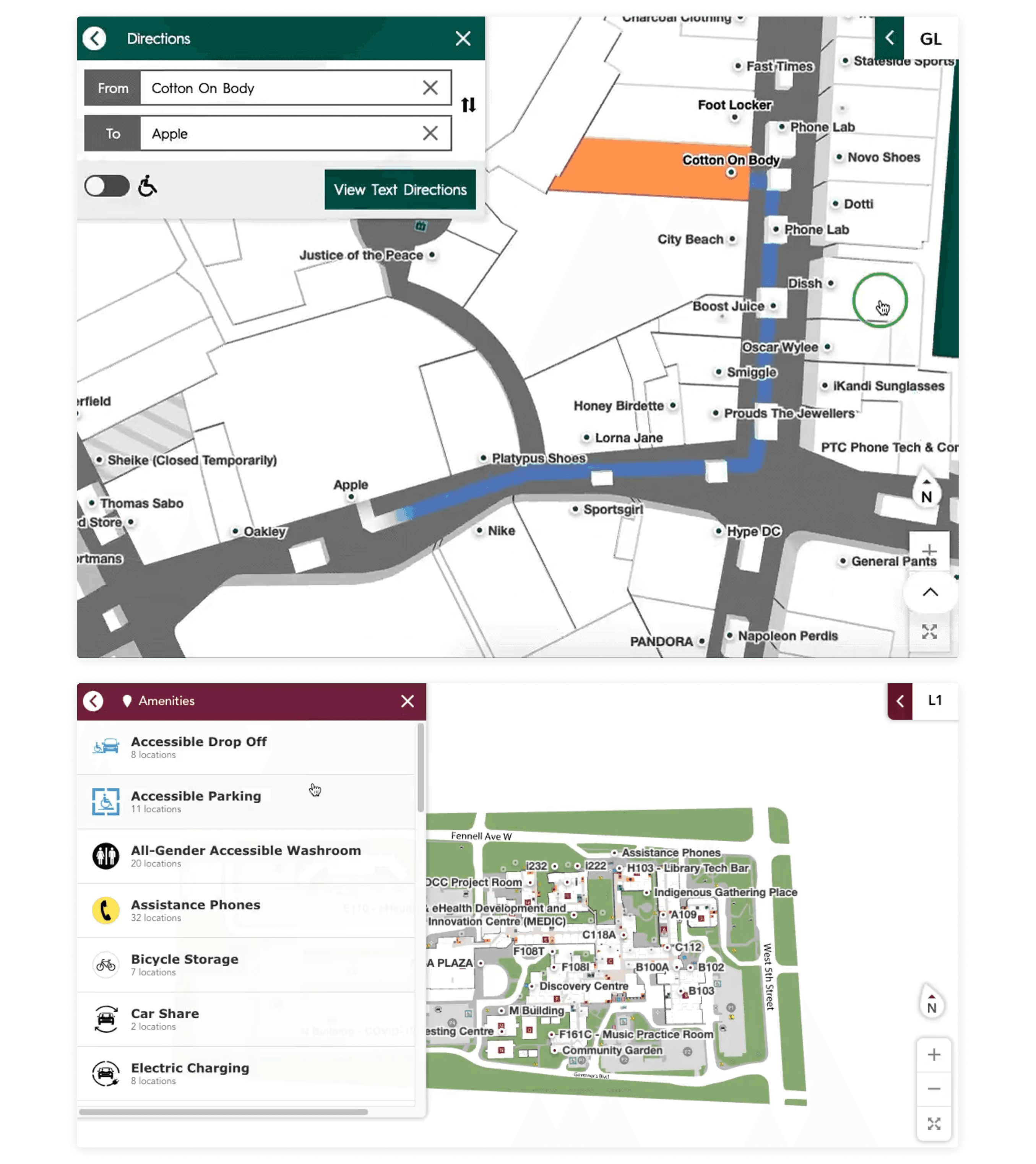Swap From and To locations
Image resolution: width=1036 pixels, height=1164 pixels.
point(468,105)
